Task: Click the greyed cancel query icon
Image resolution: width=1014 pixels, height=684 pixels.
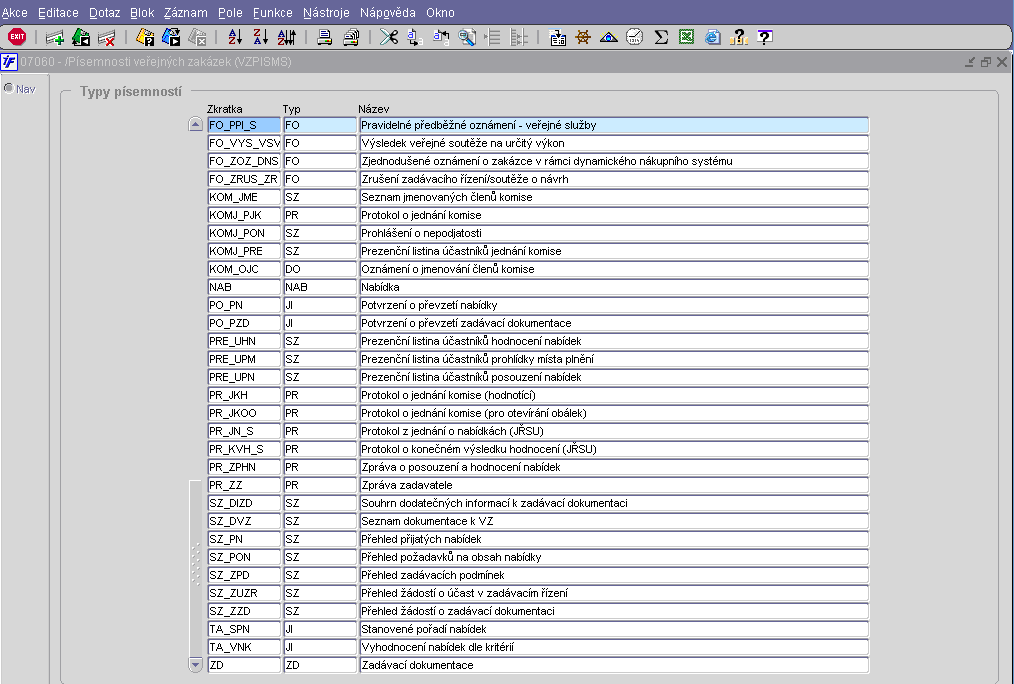Action: (197, 37)
